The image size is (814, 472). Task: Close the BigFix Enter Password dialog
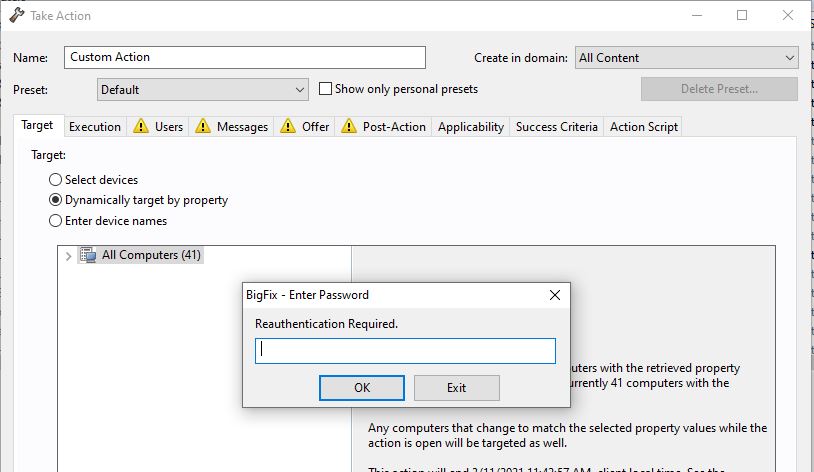(x=554, y=295)
